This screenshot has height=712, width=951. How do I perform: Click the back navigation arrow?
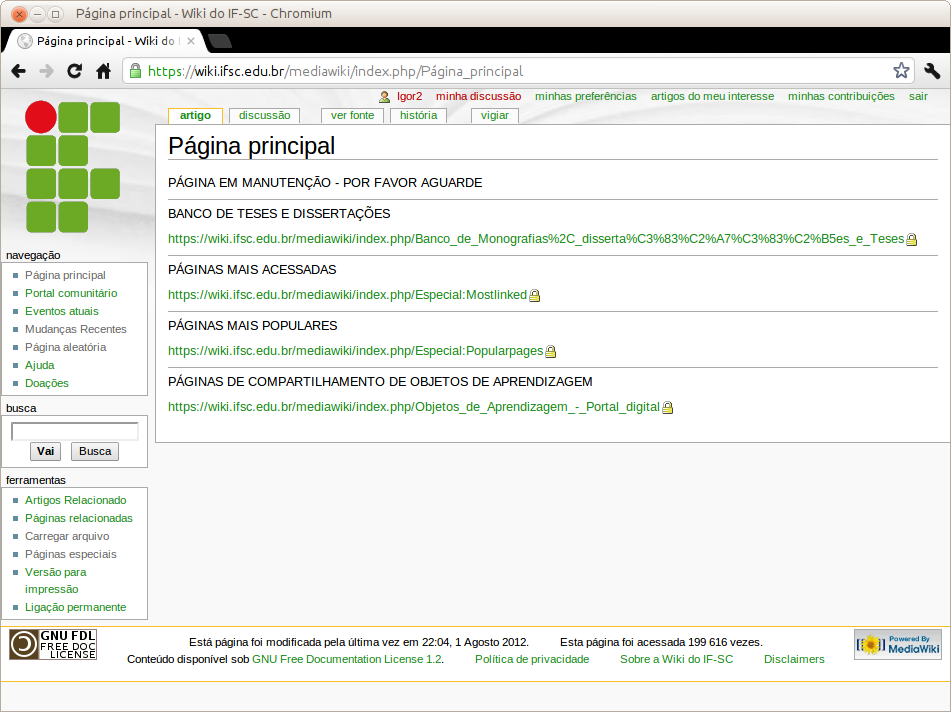pos(18,71)
